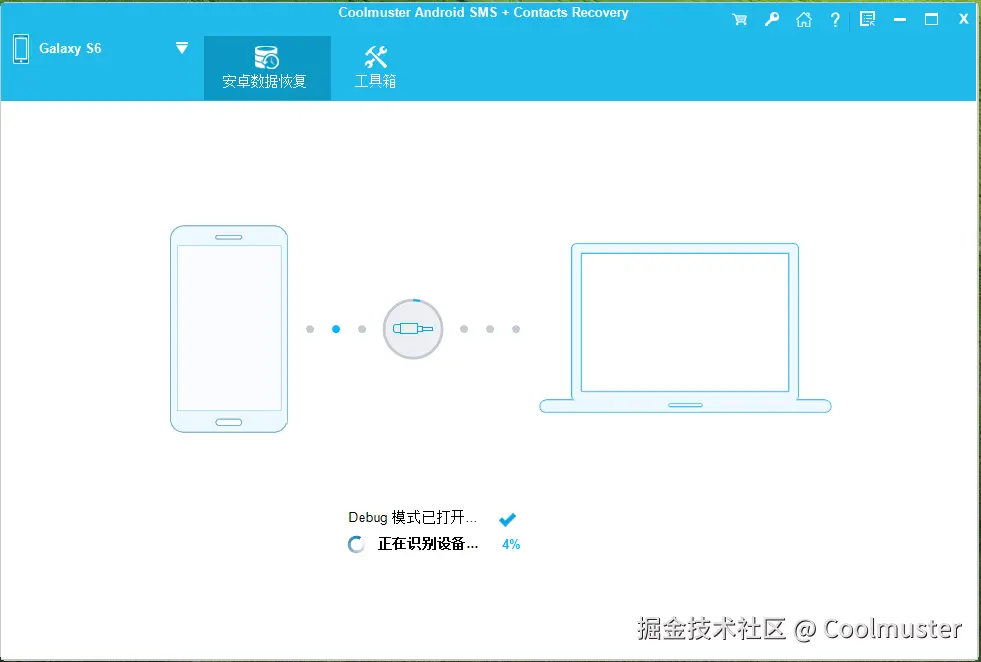Maximize the Coolmuster window

(931, 19)
